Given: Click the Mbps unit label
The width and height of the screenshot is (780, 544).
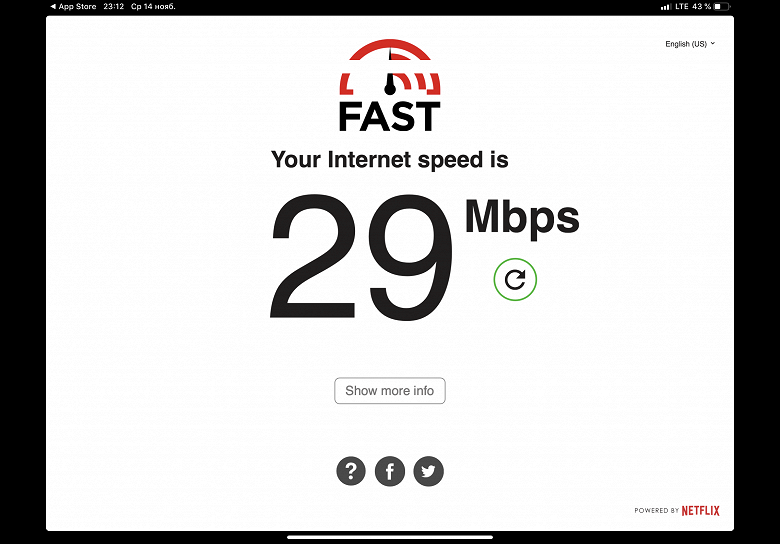Looking at the screenshot, I should click(x=522, y=217).
